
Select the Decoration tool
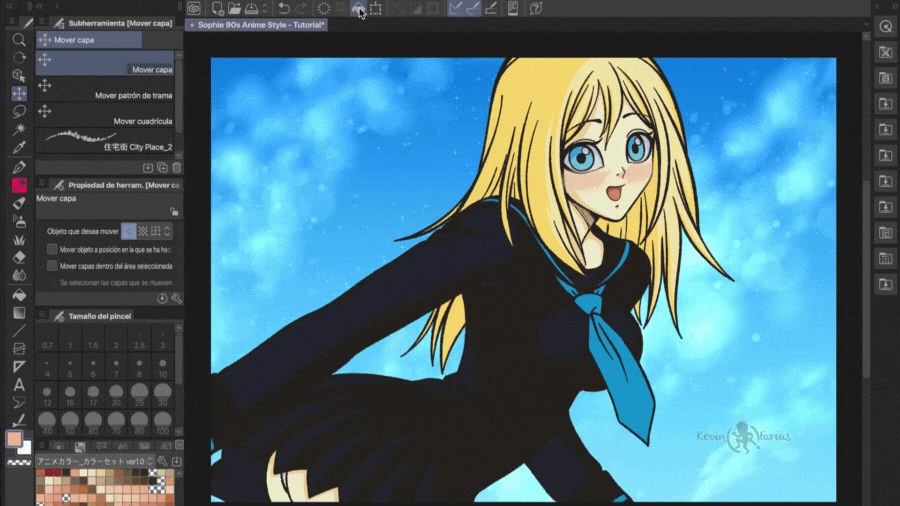[x=19, y=239]
